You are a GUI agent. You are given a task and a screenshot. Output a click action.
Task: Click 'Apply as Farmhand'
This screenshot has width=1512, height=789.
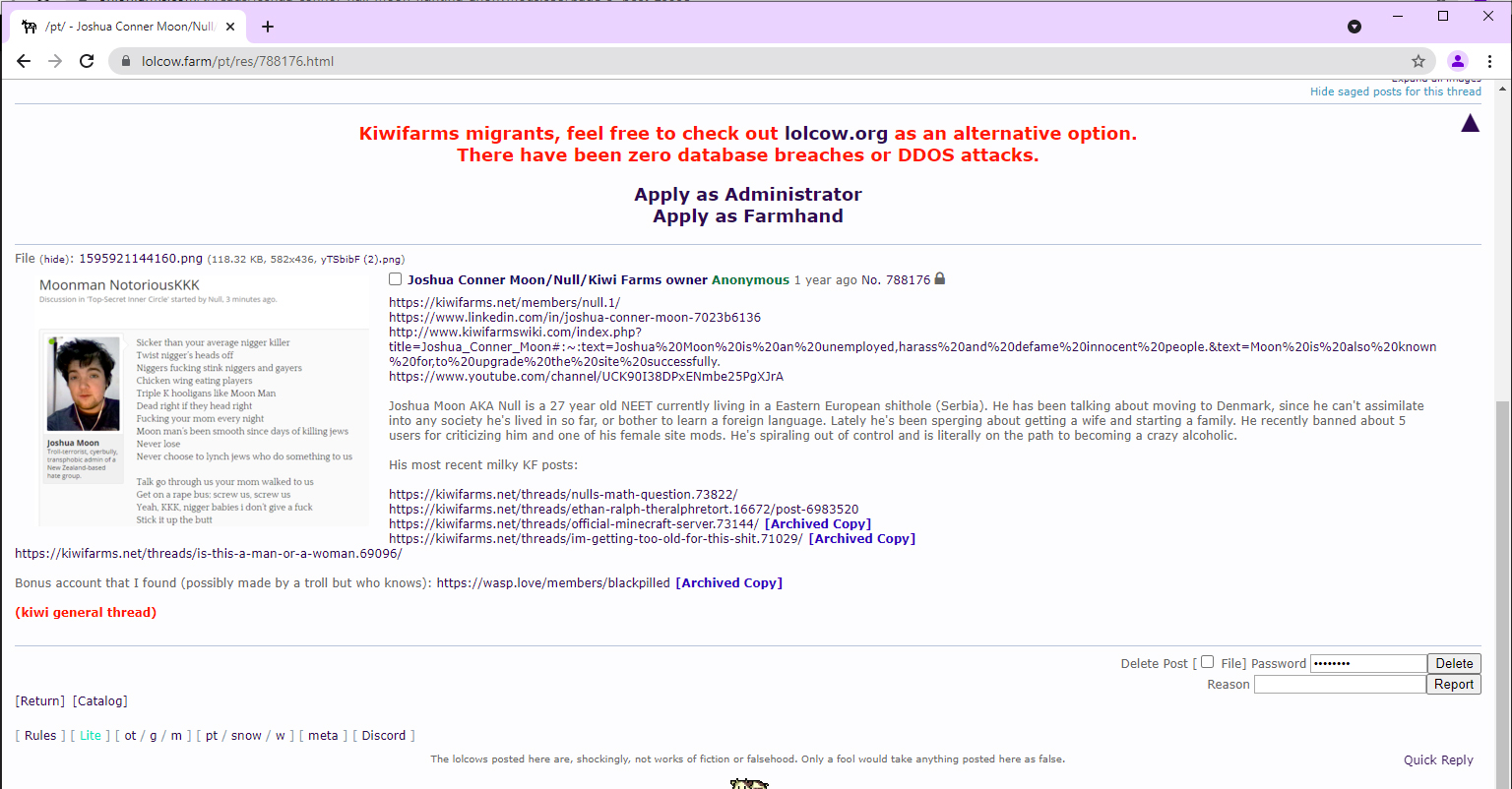pos(748,216)
